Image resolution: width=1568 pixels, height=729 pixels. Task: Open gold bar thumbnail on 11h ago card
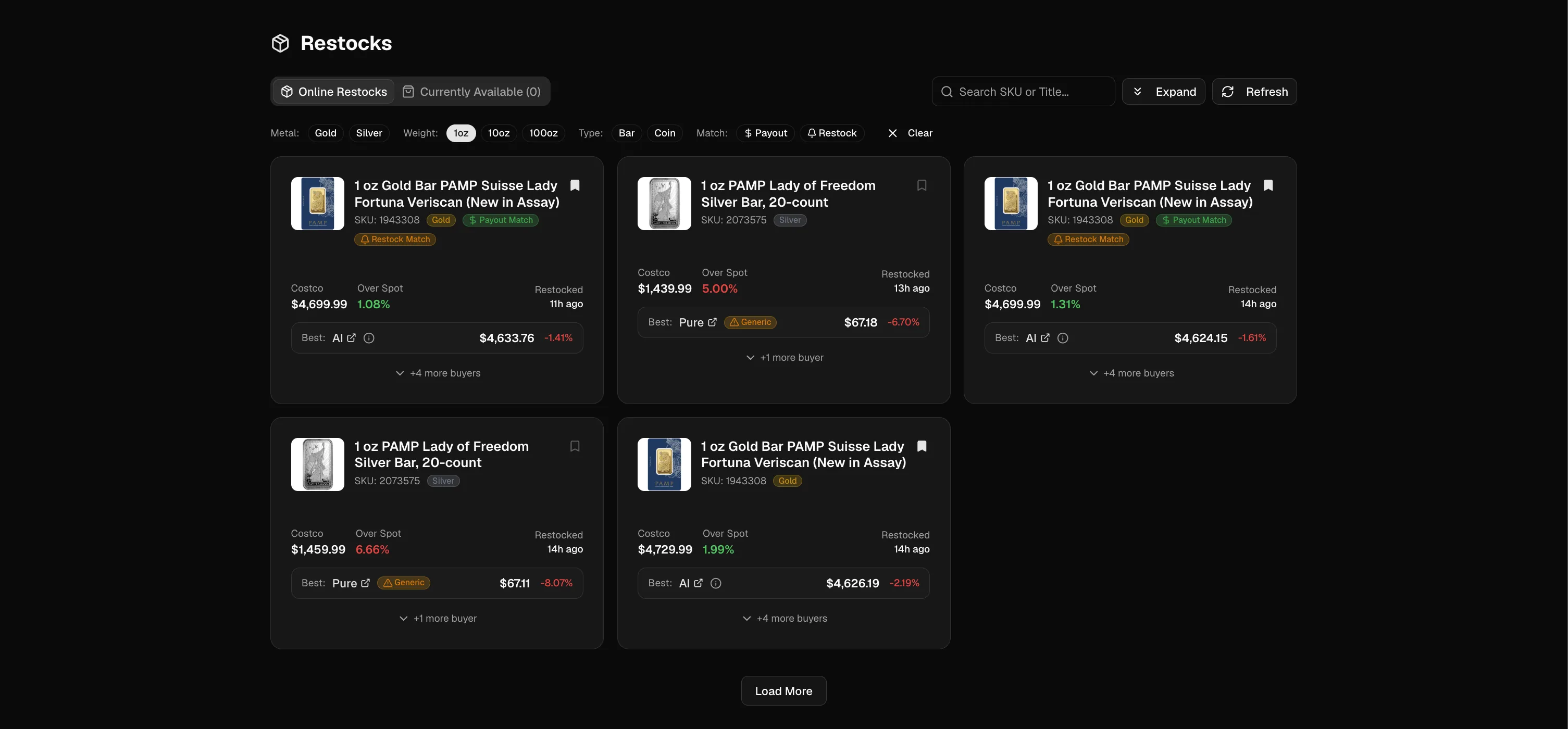coord(317,204)
